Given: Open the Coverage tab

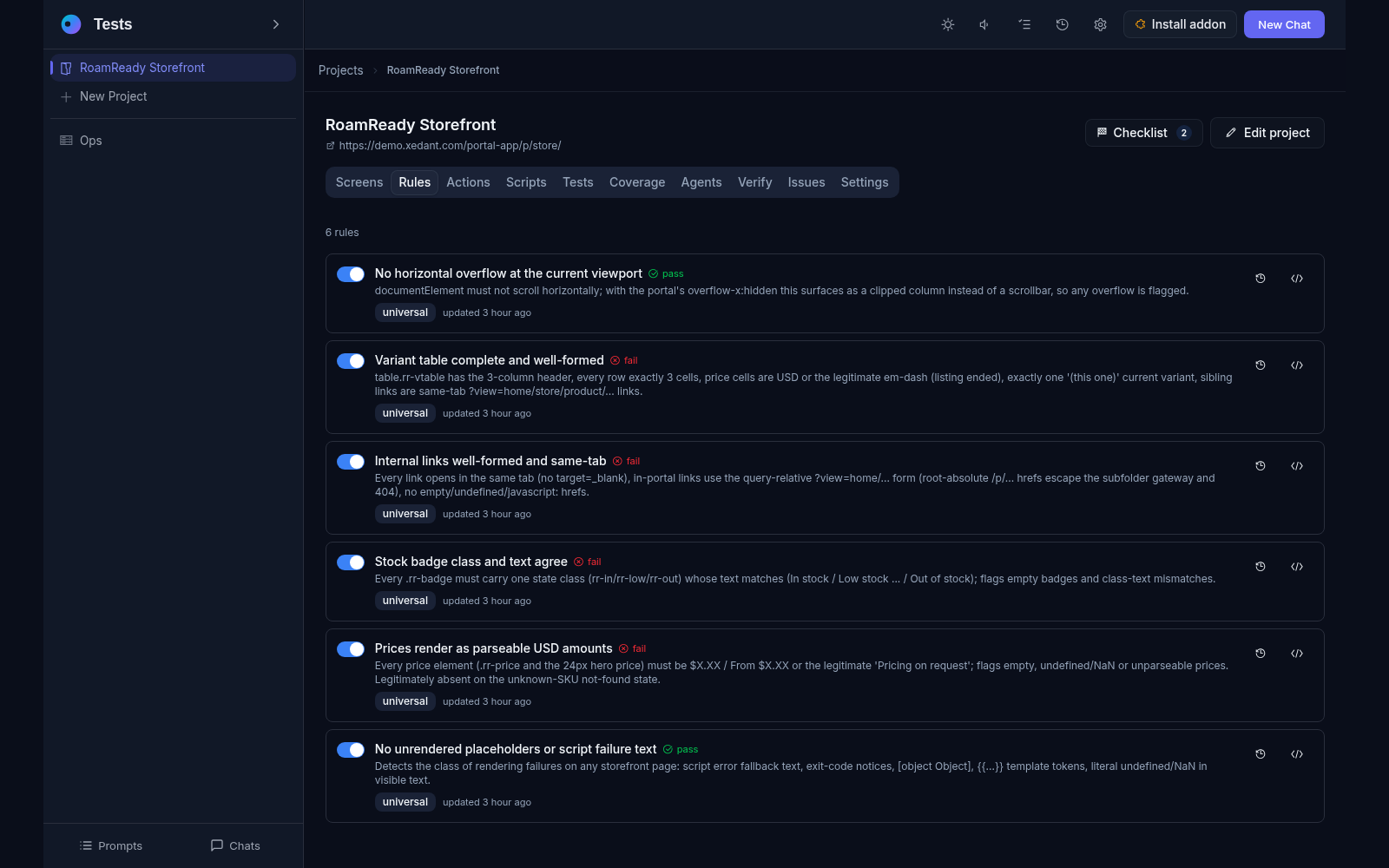Looking at the screenshot, I should coord(637,182).
